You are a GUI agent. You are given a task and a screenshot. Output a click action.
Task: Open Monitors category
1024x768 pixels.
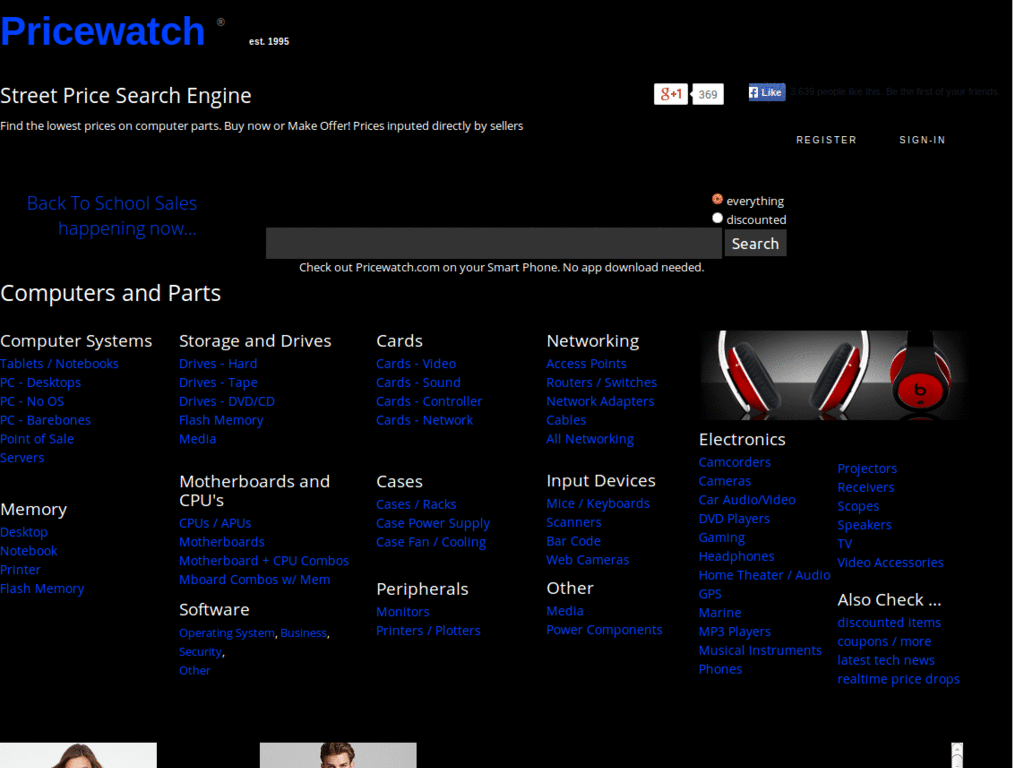pyautogui.click(x=403, y=612)
